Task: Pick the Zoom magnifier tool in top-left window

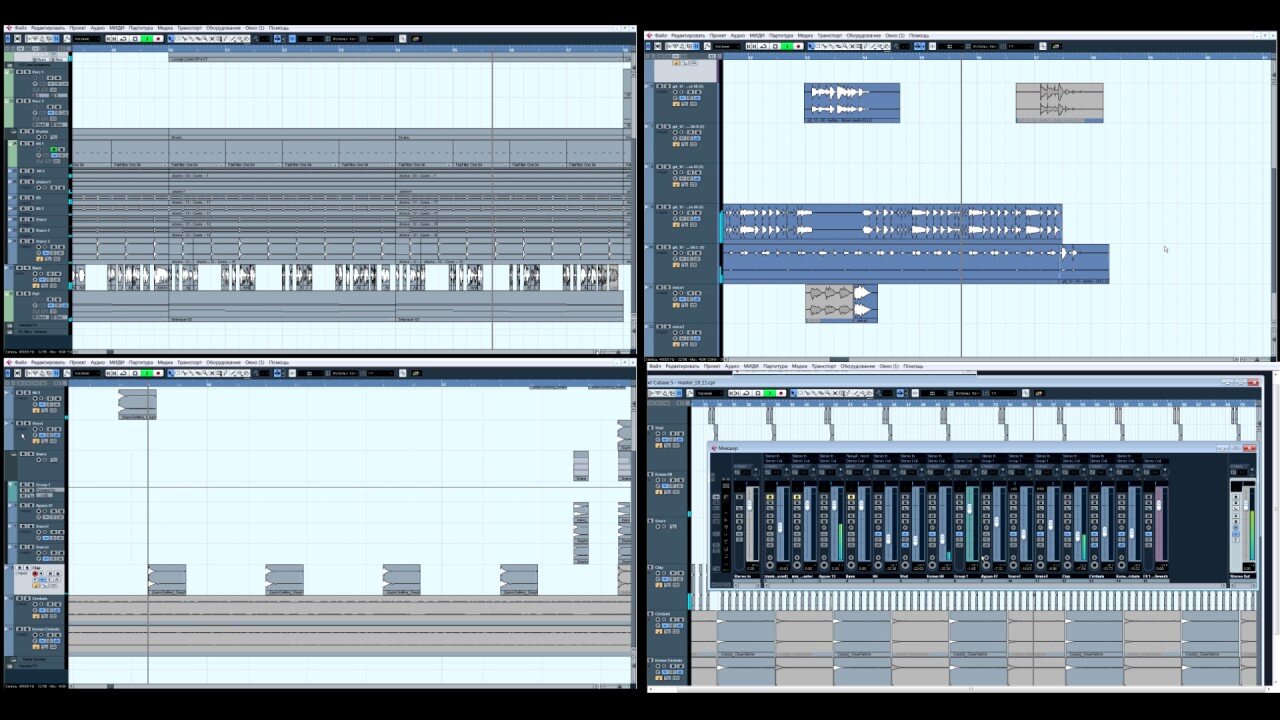Action: coord(205,39)
